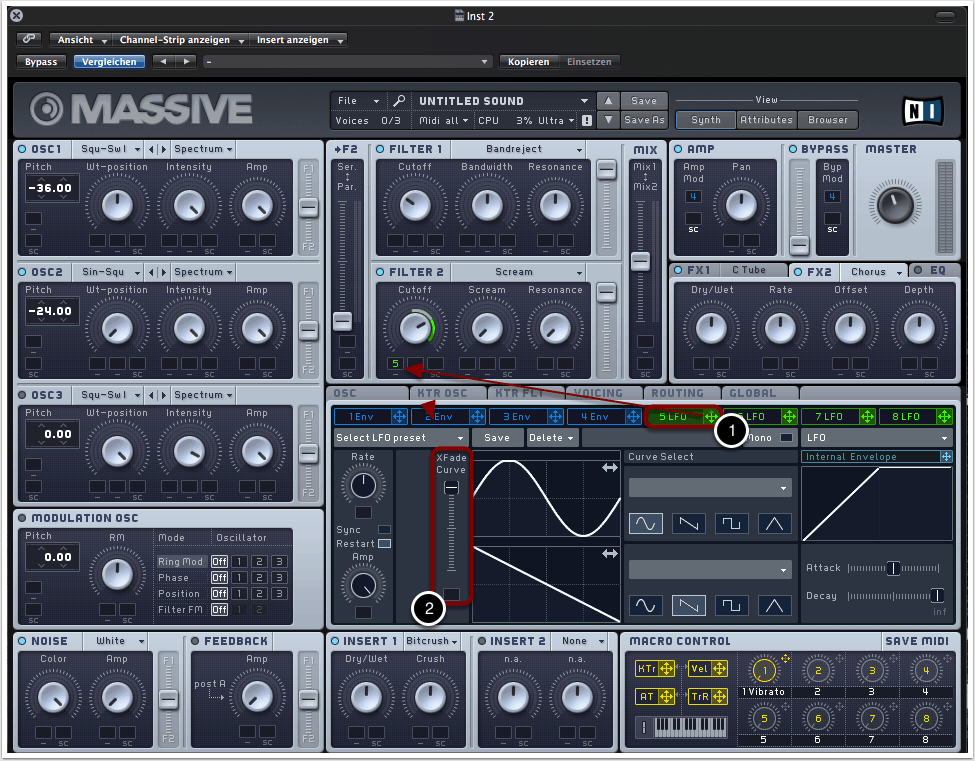The height and width of the screenshot is (761, 975).
Task: Select the sine waveform in upper curve row
Action: (646, 523)
